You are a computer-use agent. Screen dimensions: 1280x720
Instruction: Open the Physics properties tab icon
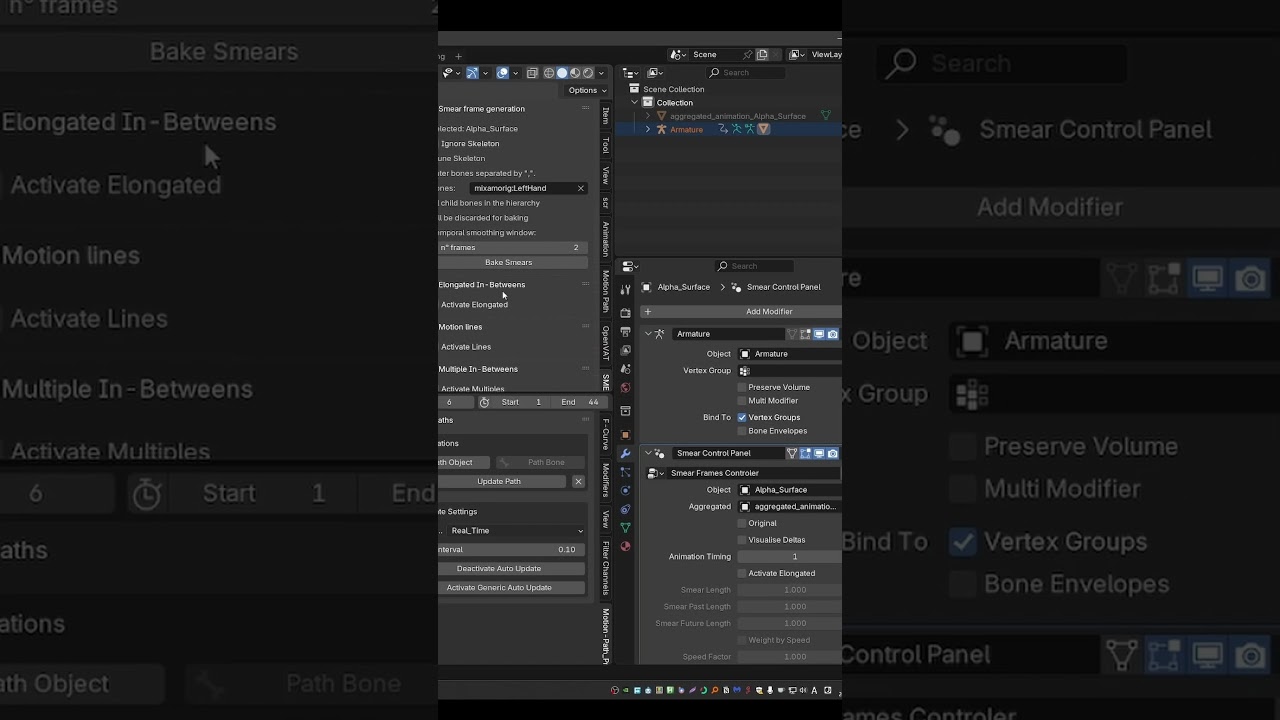(x=626, y=490)
